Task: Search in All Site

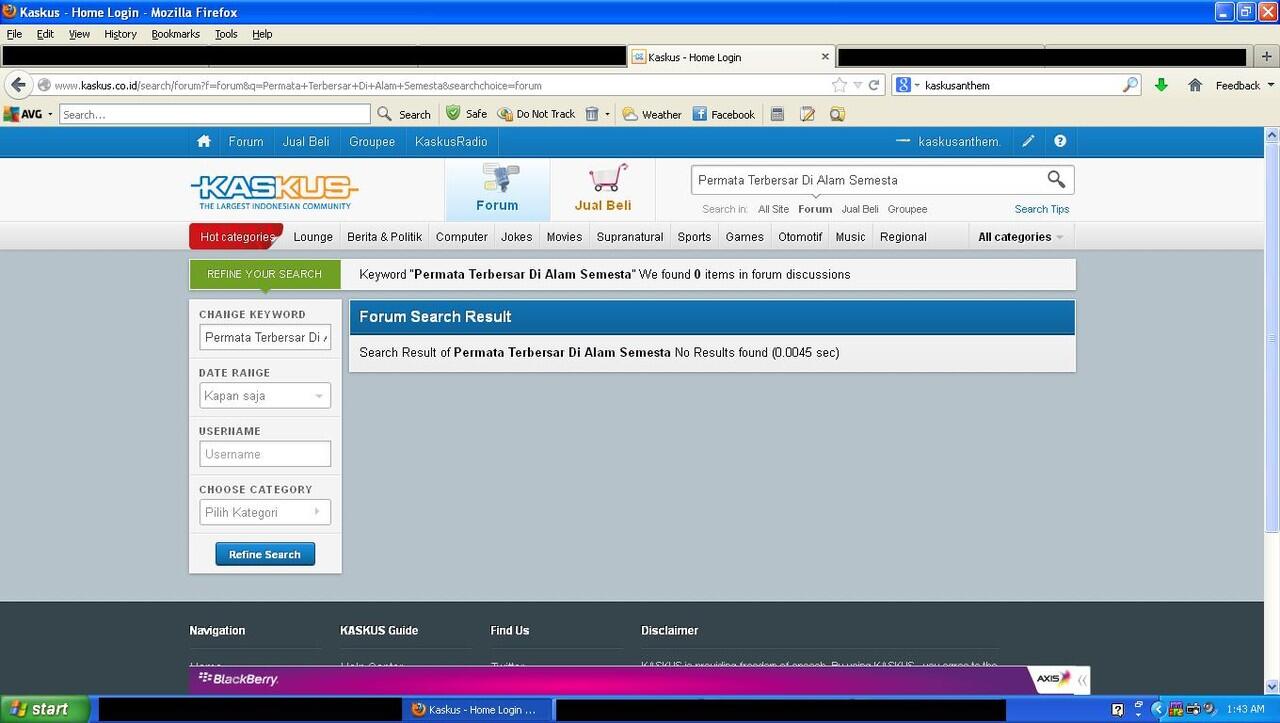Action: click(773, 209)
